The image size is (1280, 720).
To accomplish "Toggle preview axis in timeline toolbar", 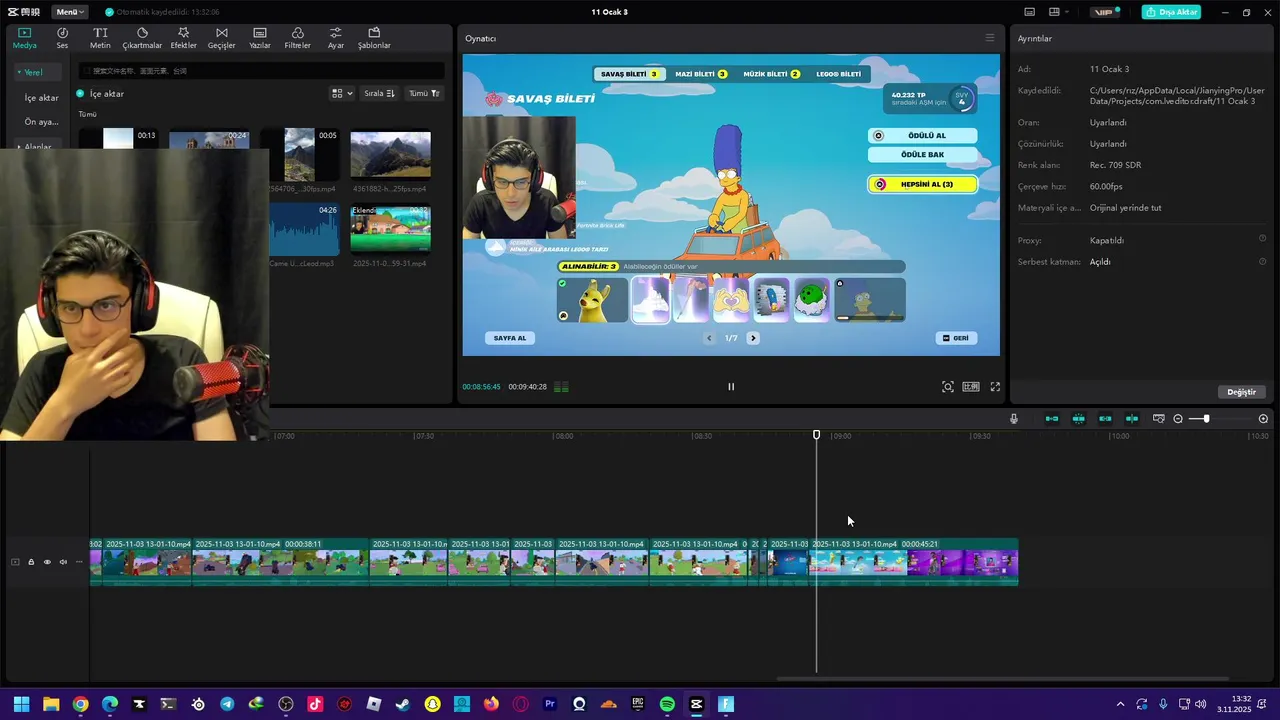I will click(1132, 419).
